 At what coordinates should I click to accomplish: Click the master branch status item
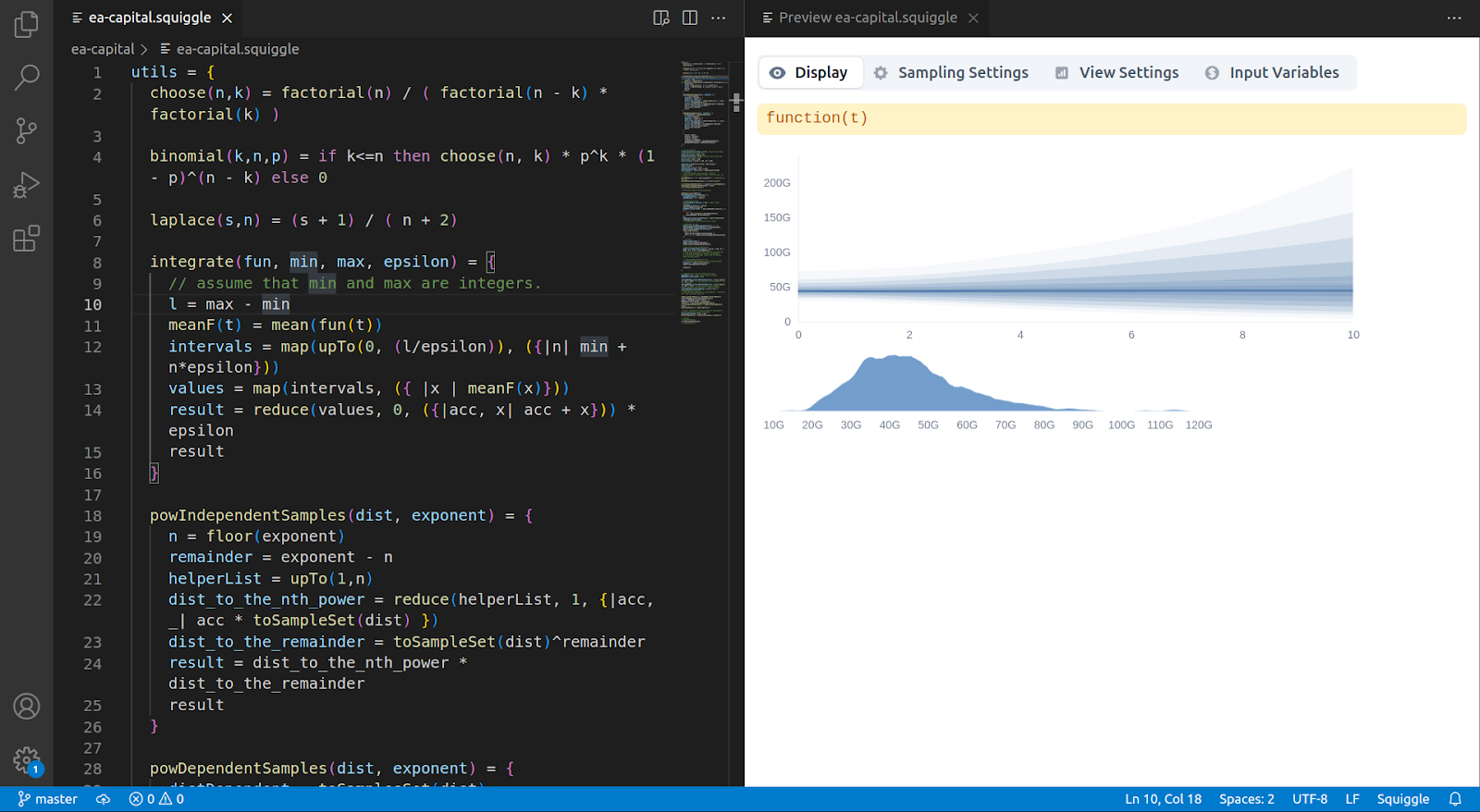(48, 799)
